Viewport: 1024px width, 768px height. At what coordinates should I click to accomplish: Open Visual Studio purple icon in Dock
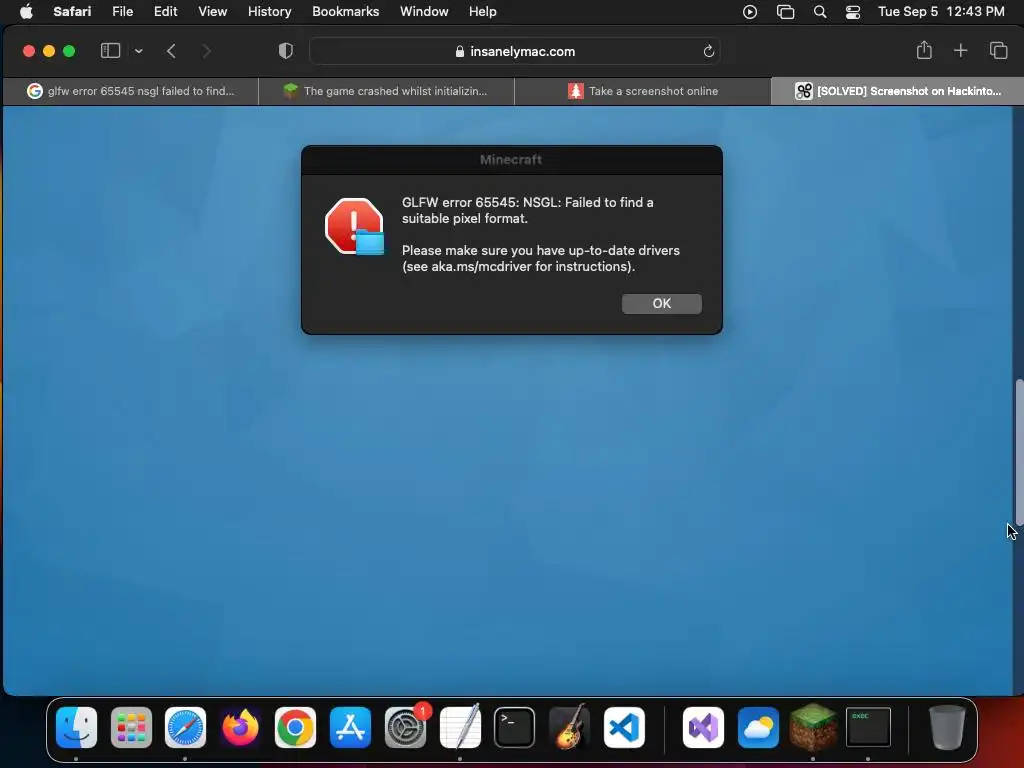[703, 727]
